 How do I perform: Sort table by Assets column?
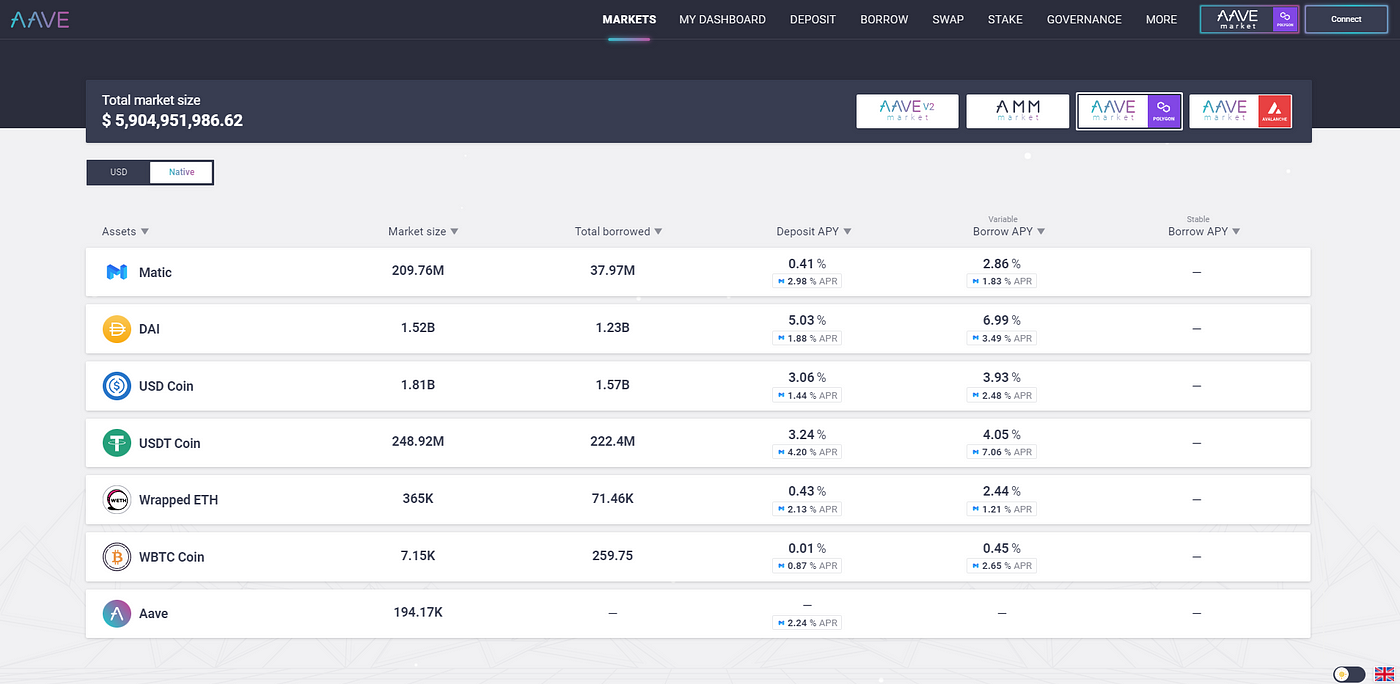point(125,232)
